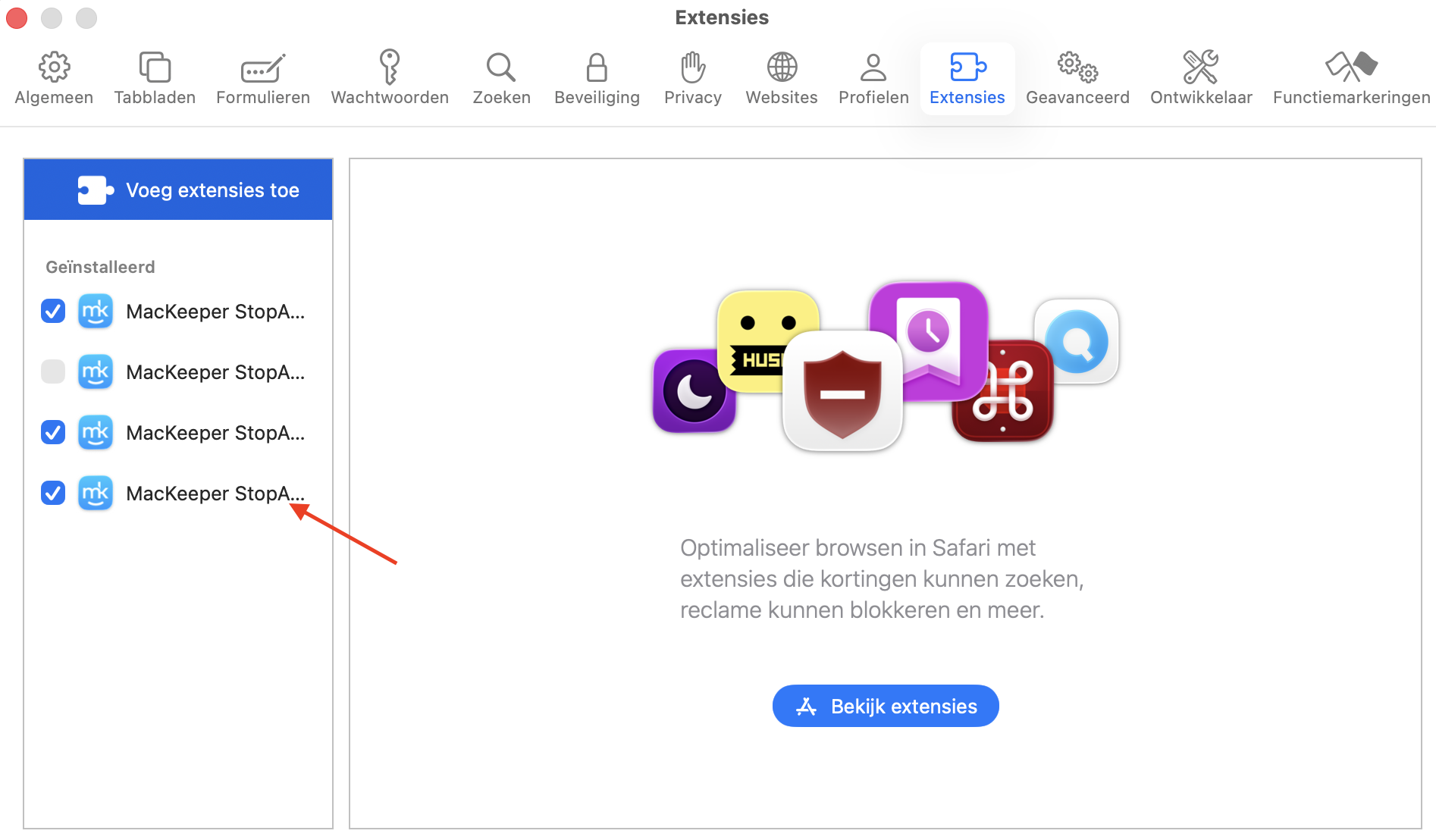Select Voeg extensies toe in sidebar
The height and width of the screenshot is (840, 1436).
coord(178,190)
